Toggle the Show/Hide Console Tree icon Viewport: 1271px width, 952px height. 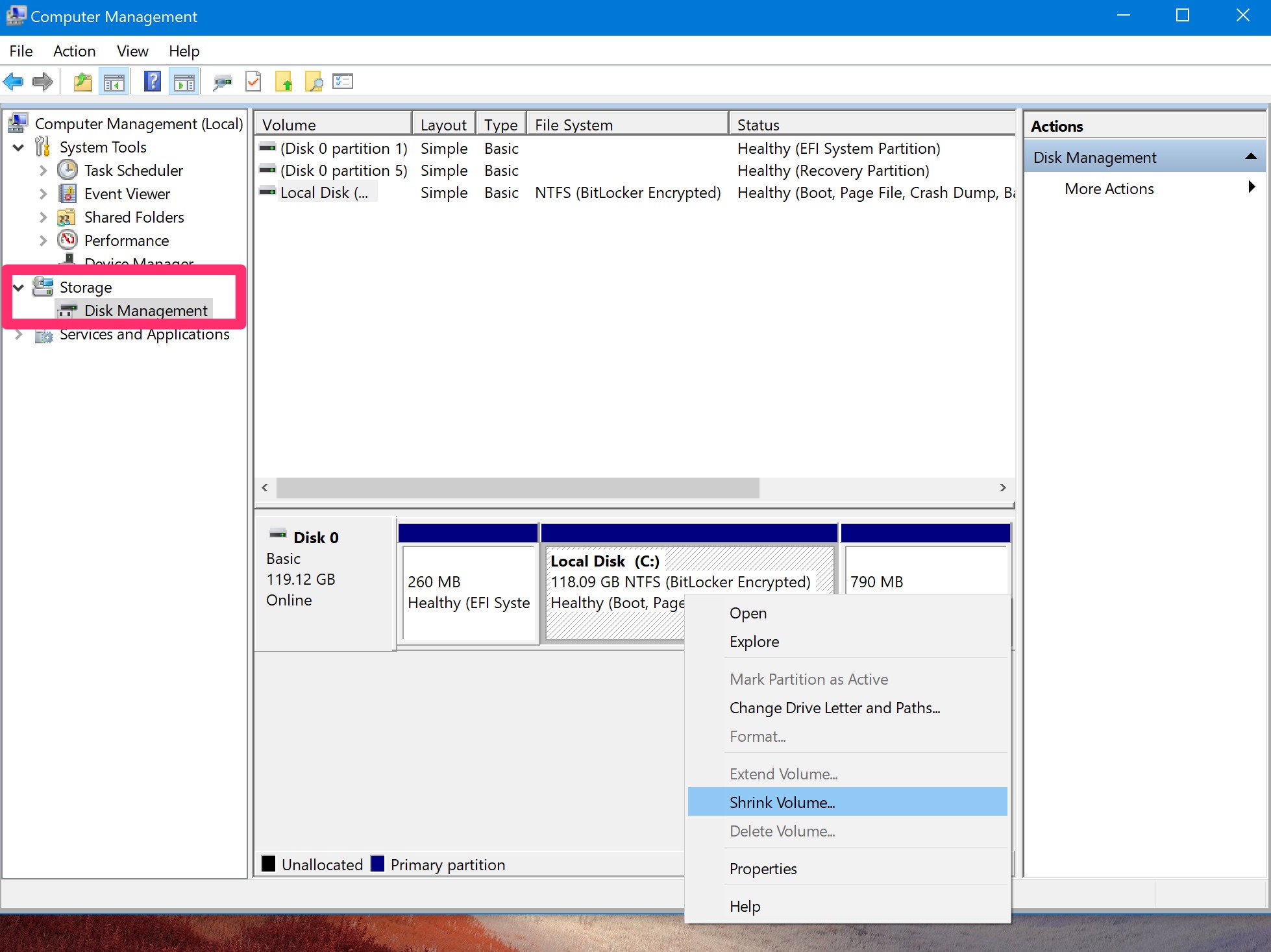[x=114, y=82]
